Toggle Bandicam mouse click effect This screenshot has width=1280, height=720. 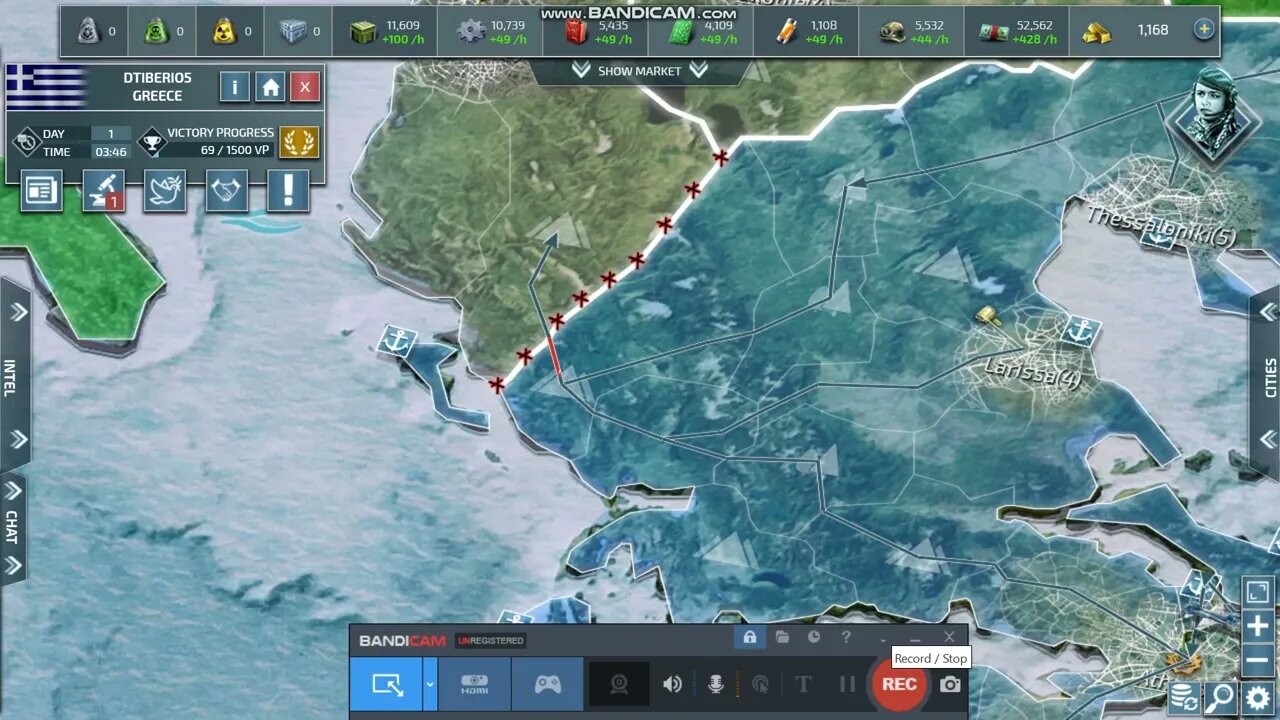[x=760, y=685]
